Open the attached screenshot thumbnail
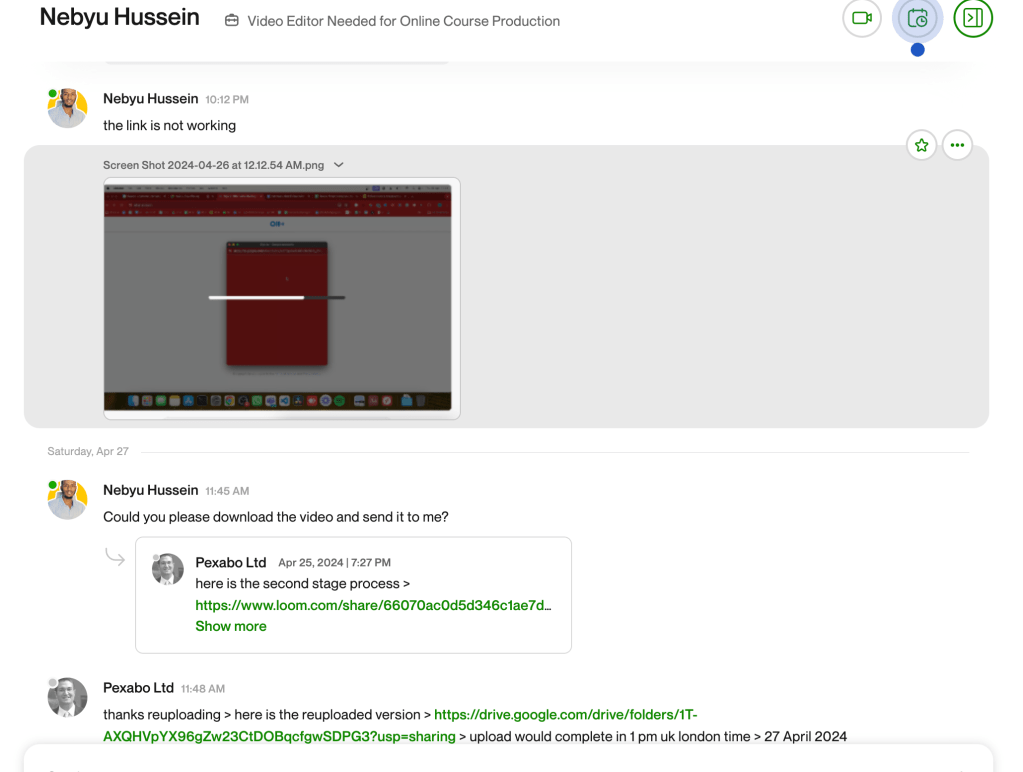This screenshot has width=1023, height=772. pyautogui.click(x=282, y=298)
